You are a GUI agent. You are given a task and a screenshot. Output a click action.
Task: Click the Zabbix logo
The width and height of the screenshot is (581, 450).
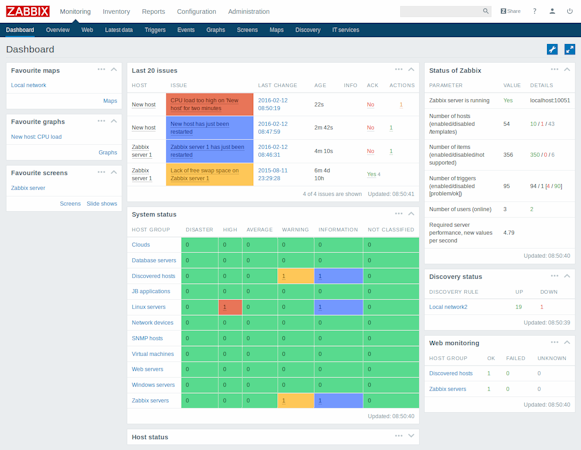coord(28,11)
